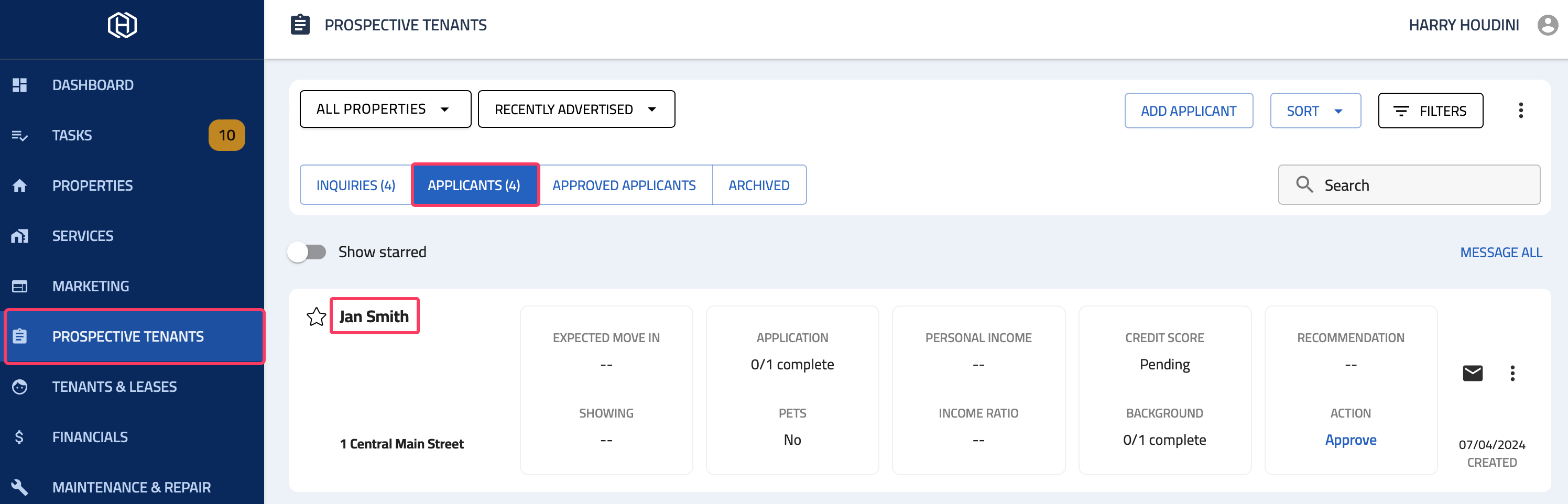Click the 07/04/2024 created date

coord(1492,444)
